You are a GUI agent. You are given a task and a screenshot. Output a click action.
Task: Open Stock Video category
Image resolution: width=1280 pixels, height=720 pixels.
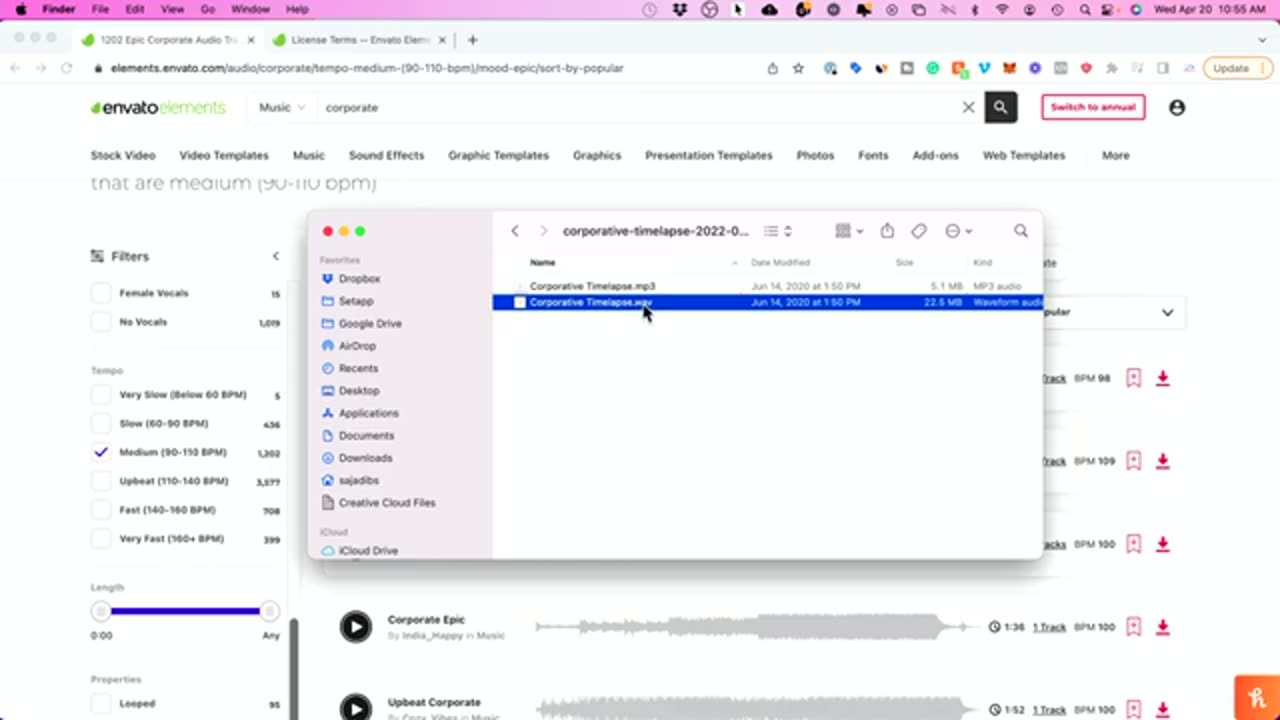[123, 155]
